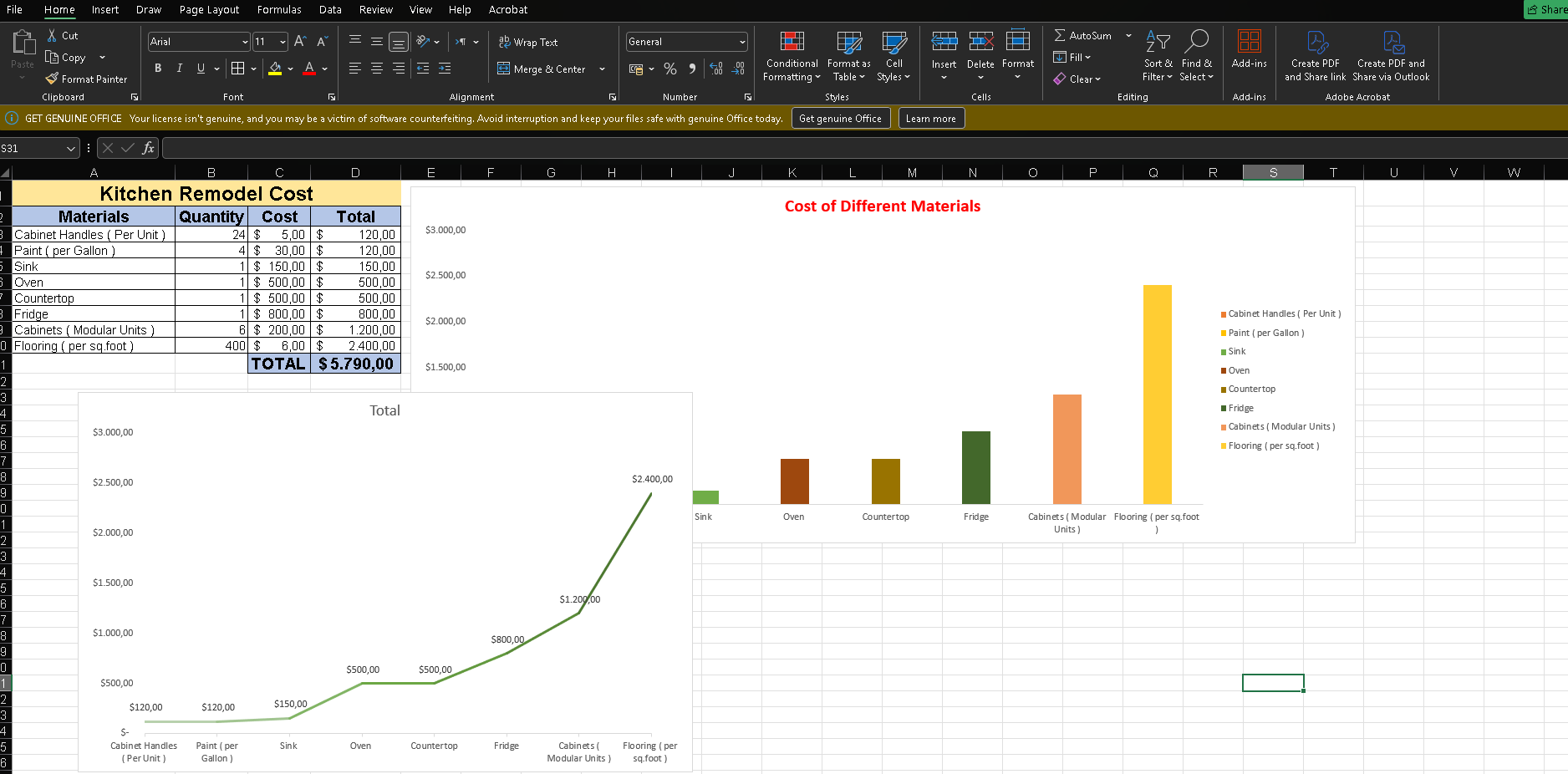
Task: Click the Get genuine Office button
Action: click(840, 119)
